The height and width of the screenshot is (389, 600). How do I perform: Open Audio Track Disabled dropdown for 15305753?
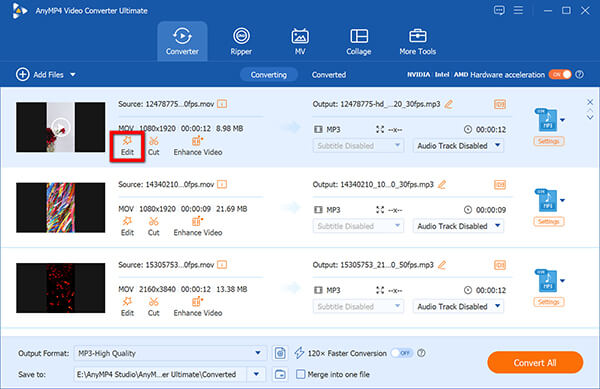click(458, 306)
